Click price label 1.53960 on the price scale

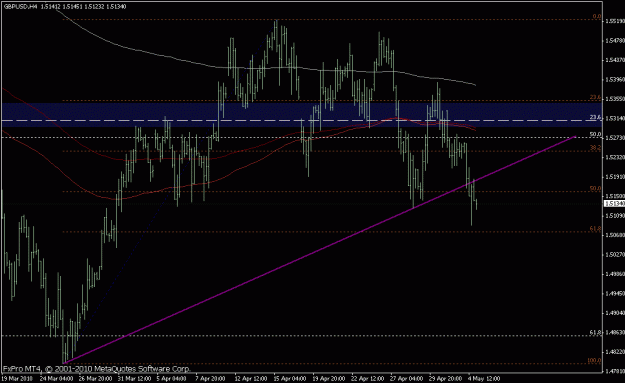615,80
